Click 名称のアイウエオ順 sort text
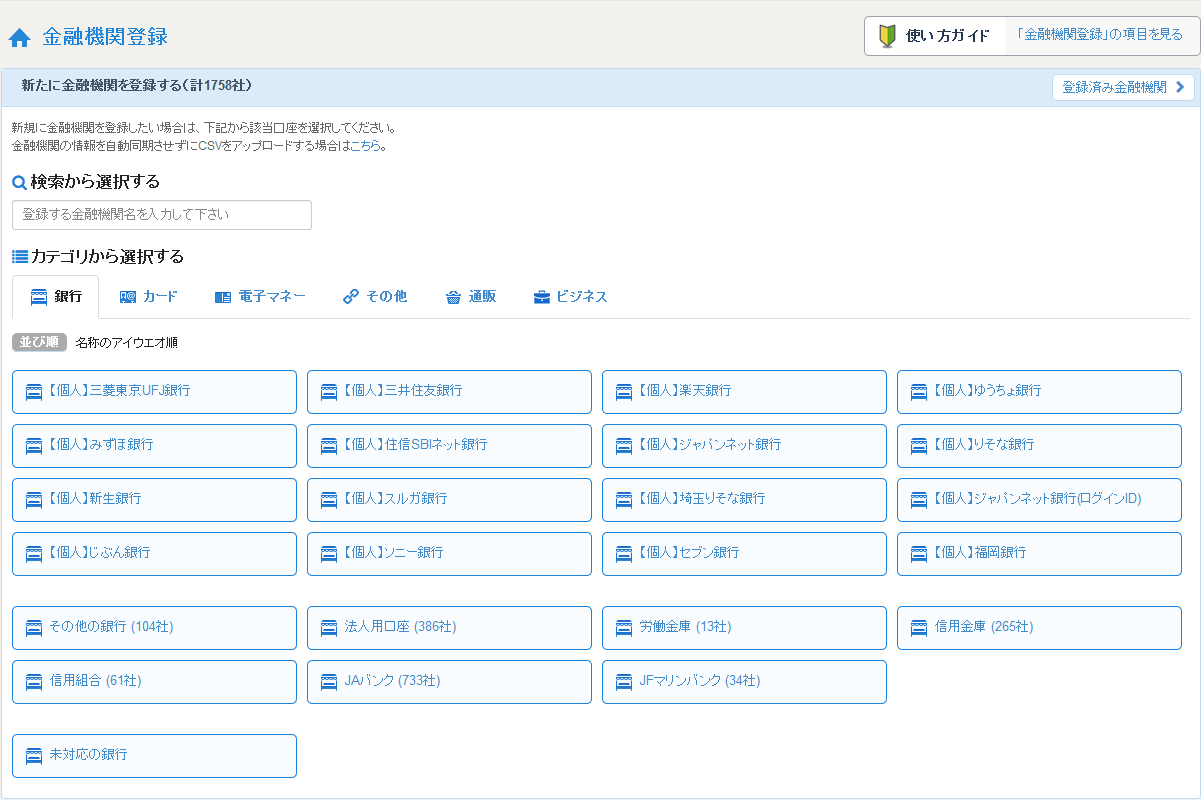The height and width of the screenshot is (800, 1201). point(127,342)
